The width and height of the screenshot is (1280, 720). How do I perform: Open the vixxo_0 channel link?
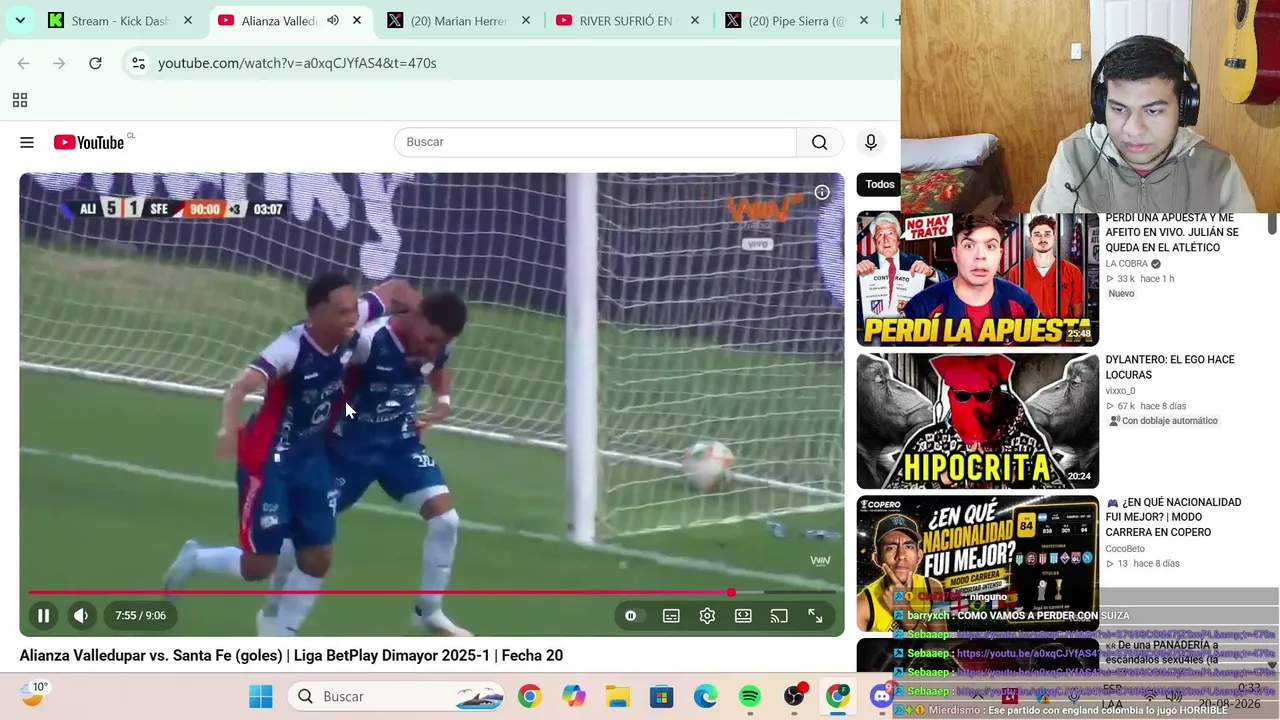click(x=1121, y=391)
